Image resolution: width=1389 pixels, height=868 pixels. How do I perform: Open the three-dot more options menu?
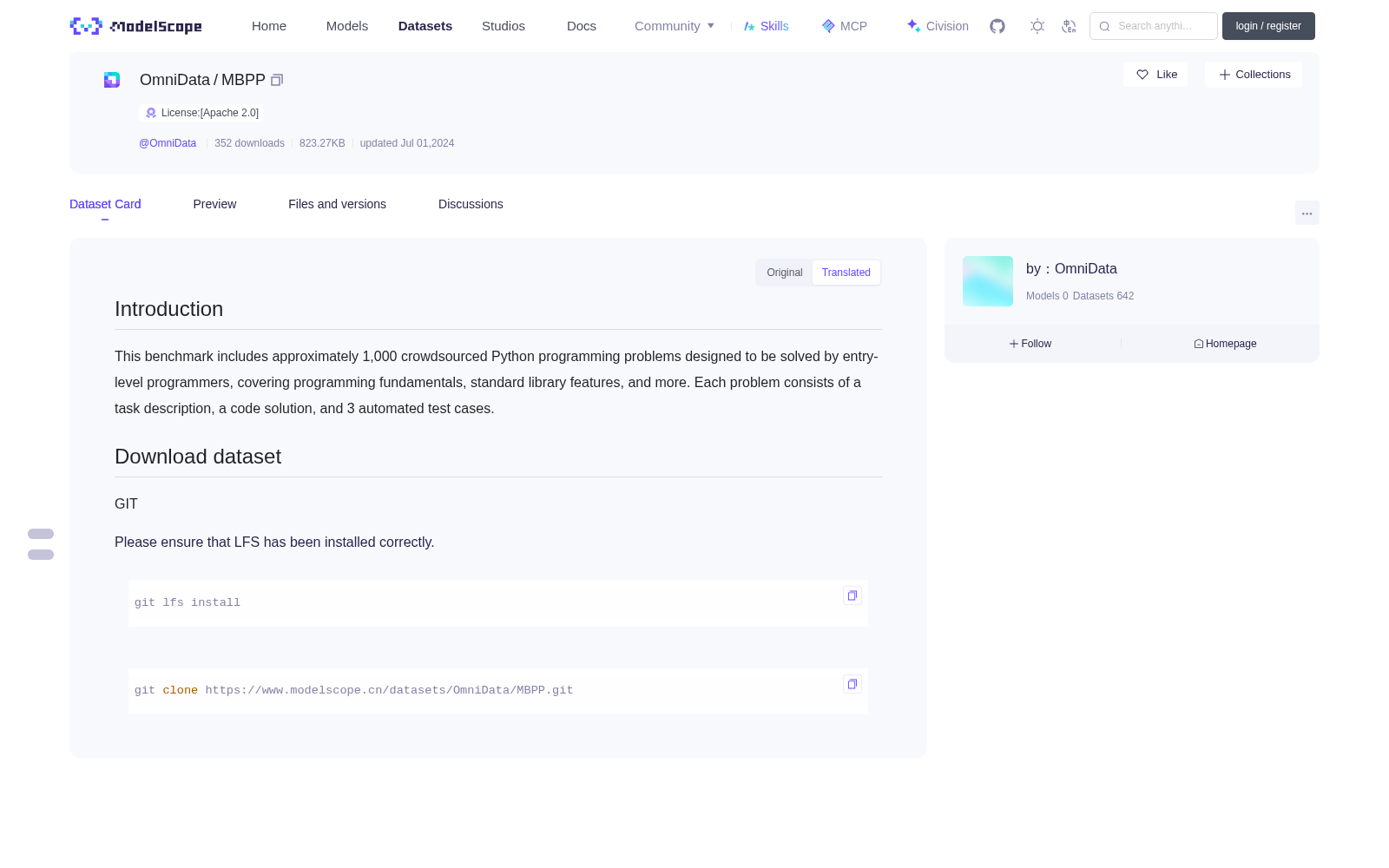[x=1307, y=214]
